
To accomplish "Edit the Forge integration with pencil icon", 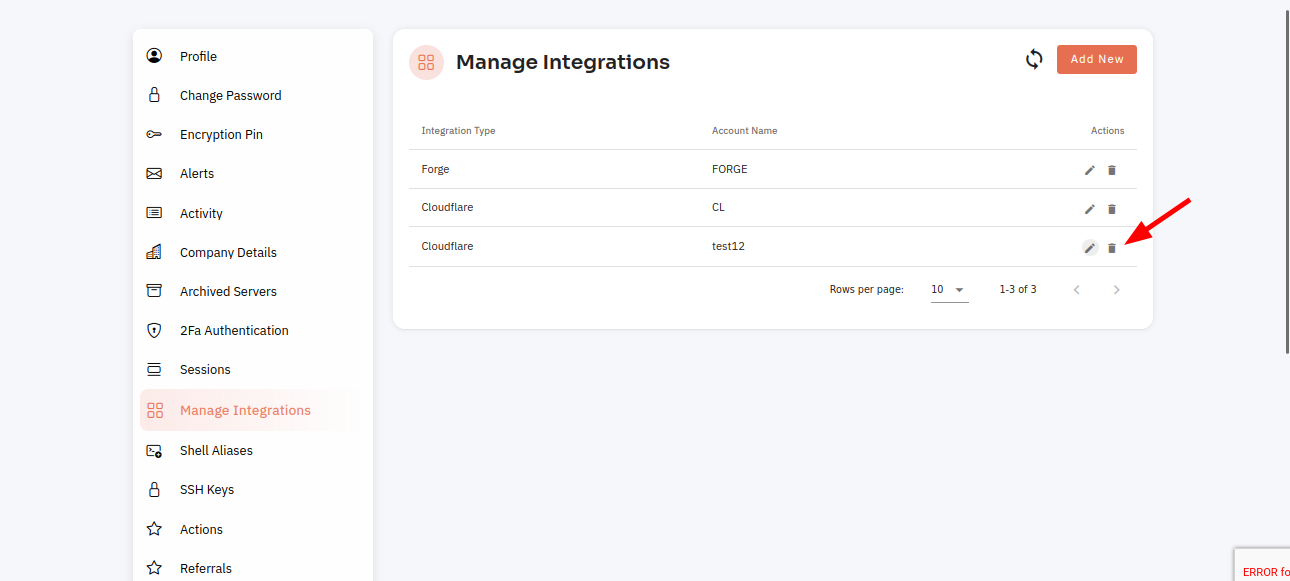I will pos(1090,170).
